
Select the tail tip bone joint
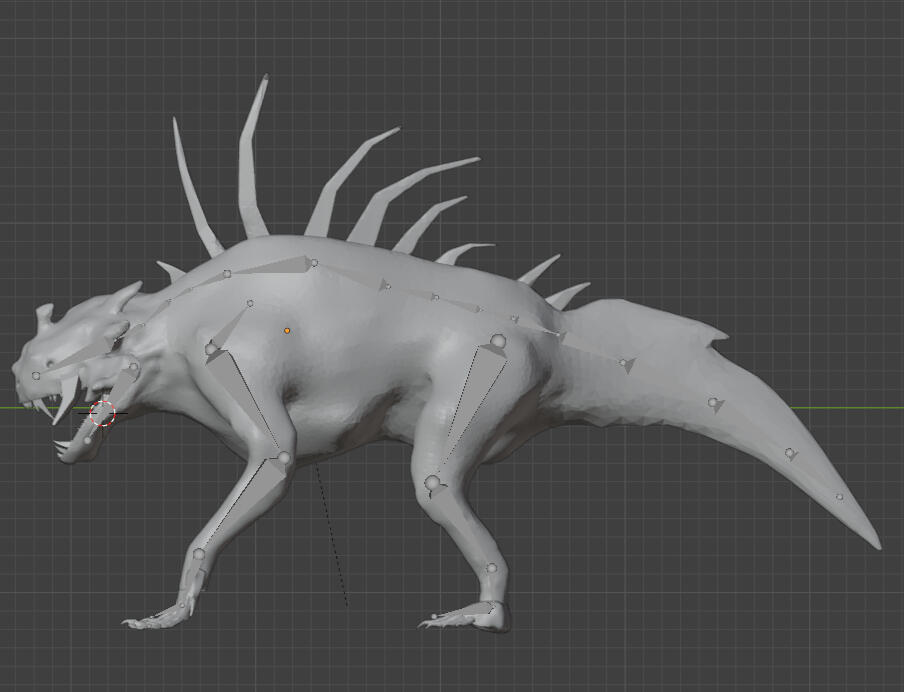coord(839,497)
